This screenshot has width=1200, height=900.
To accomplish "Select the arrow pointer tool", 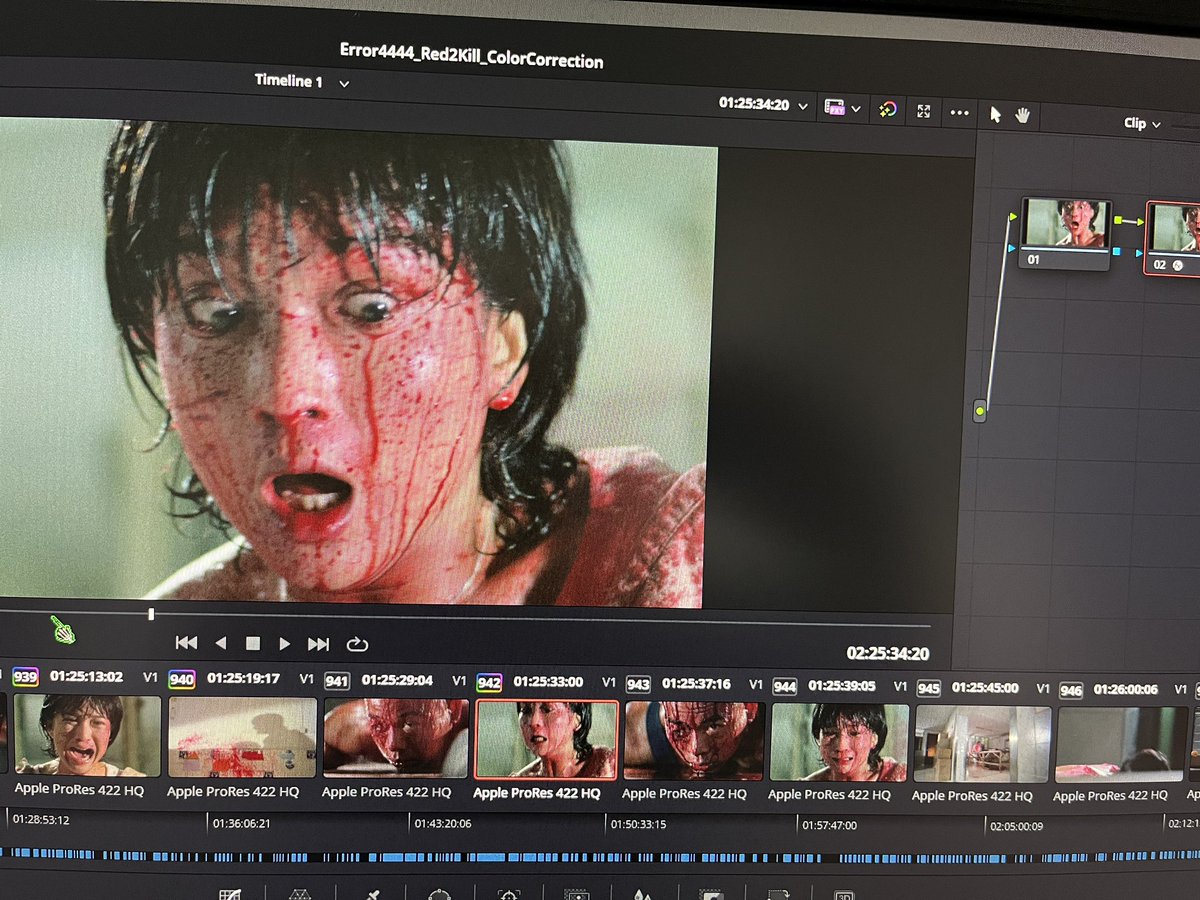I will tap(995, 114).
